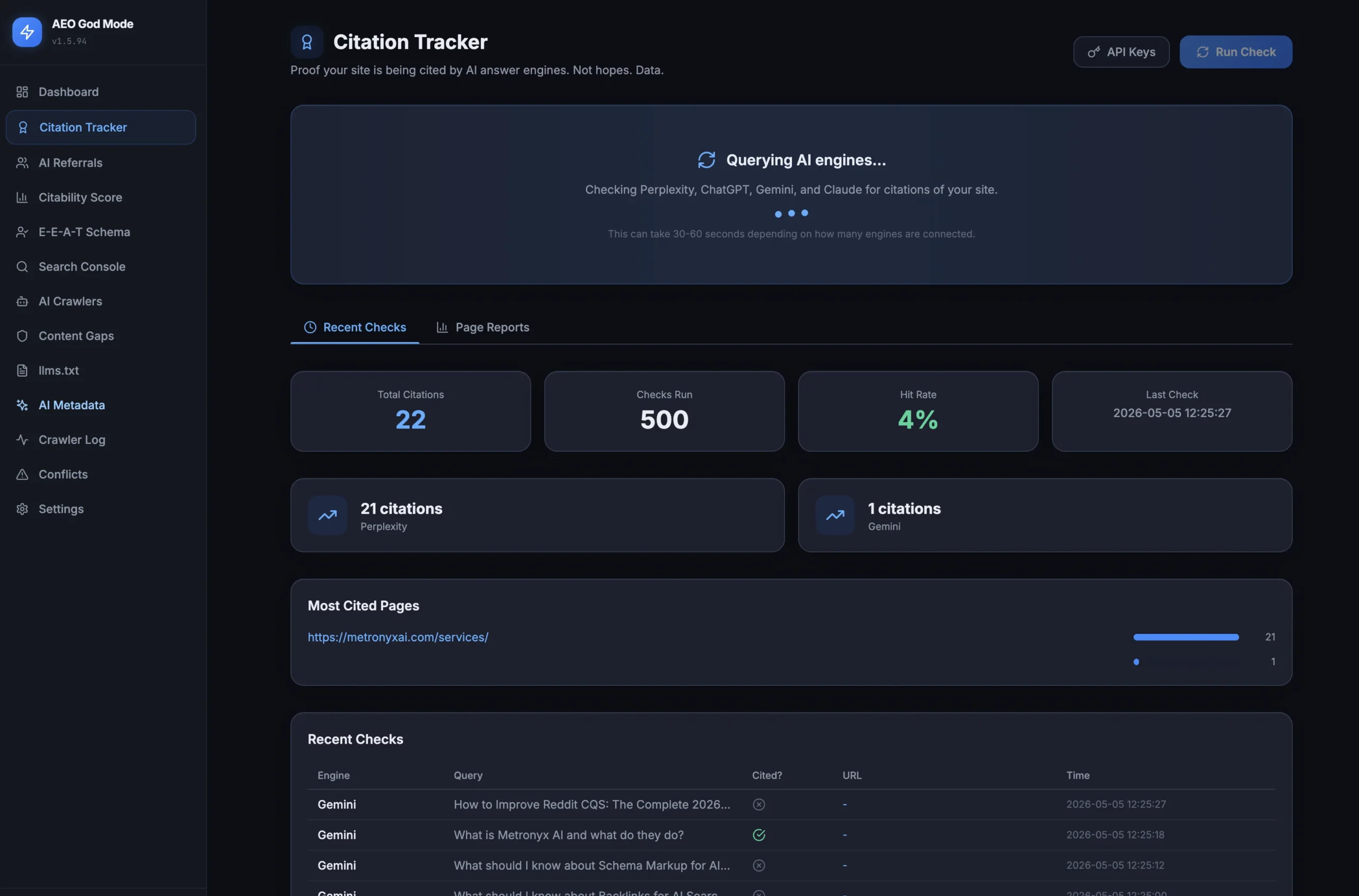Click the not-cited X icon for Schema Markup query
Image resolution: width=1359 pixels, height=896 pixels.
pos(759,866)
